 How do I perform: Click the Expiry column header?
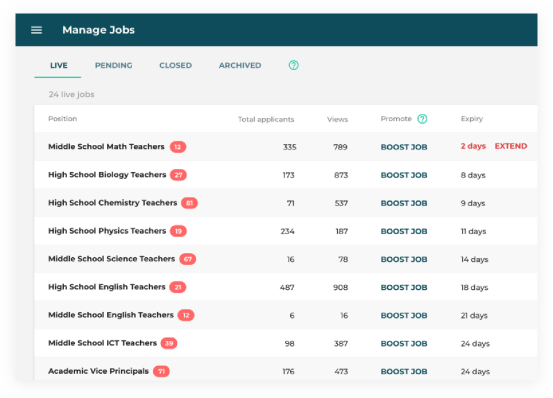(x=472, y=119)
